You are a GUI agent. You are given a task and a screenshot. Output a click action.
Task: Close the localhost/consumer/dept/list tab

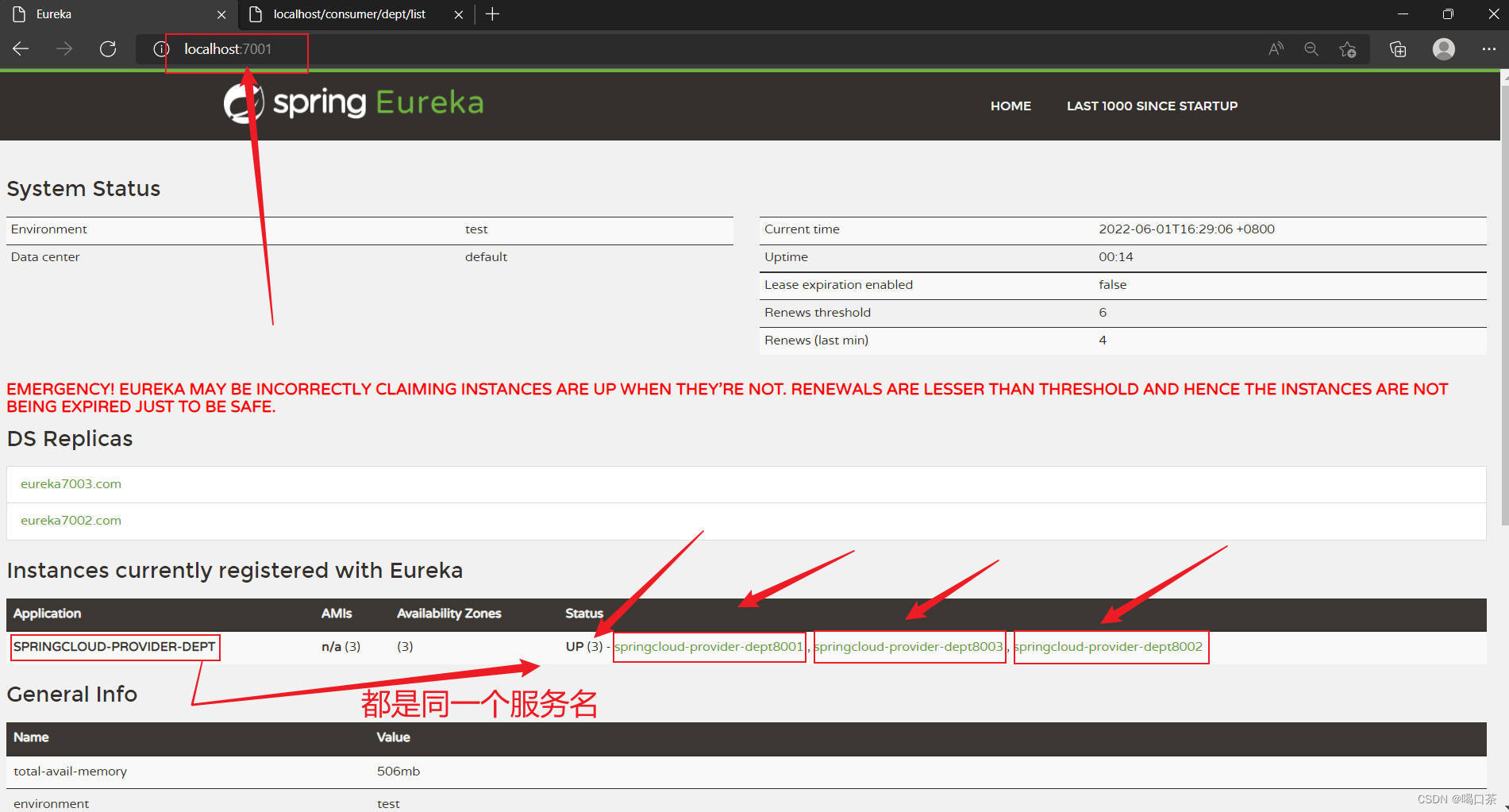click(x=459, y=14)
